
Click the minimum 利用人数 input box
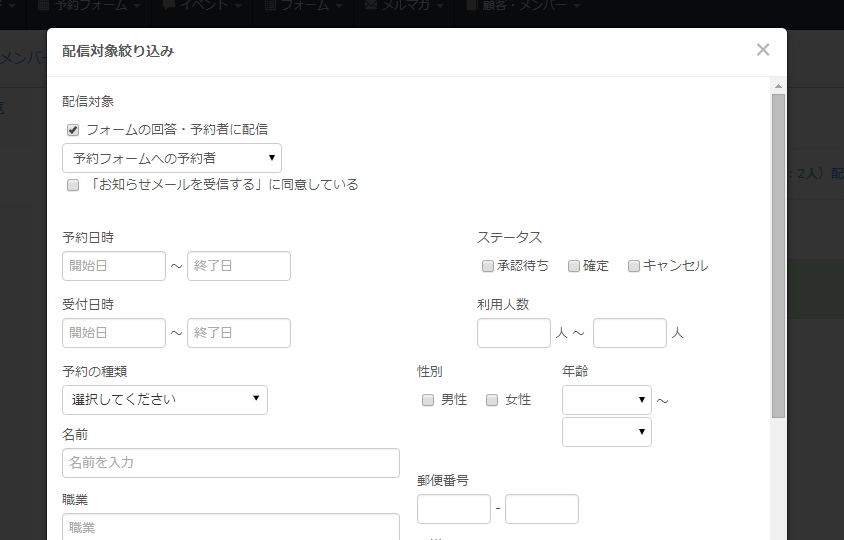pyautogui.click(x=514, y=333)
